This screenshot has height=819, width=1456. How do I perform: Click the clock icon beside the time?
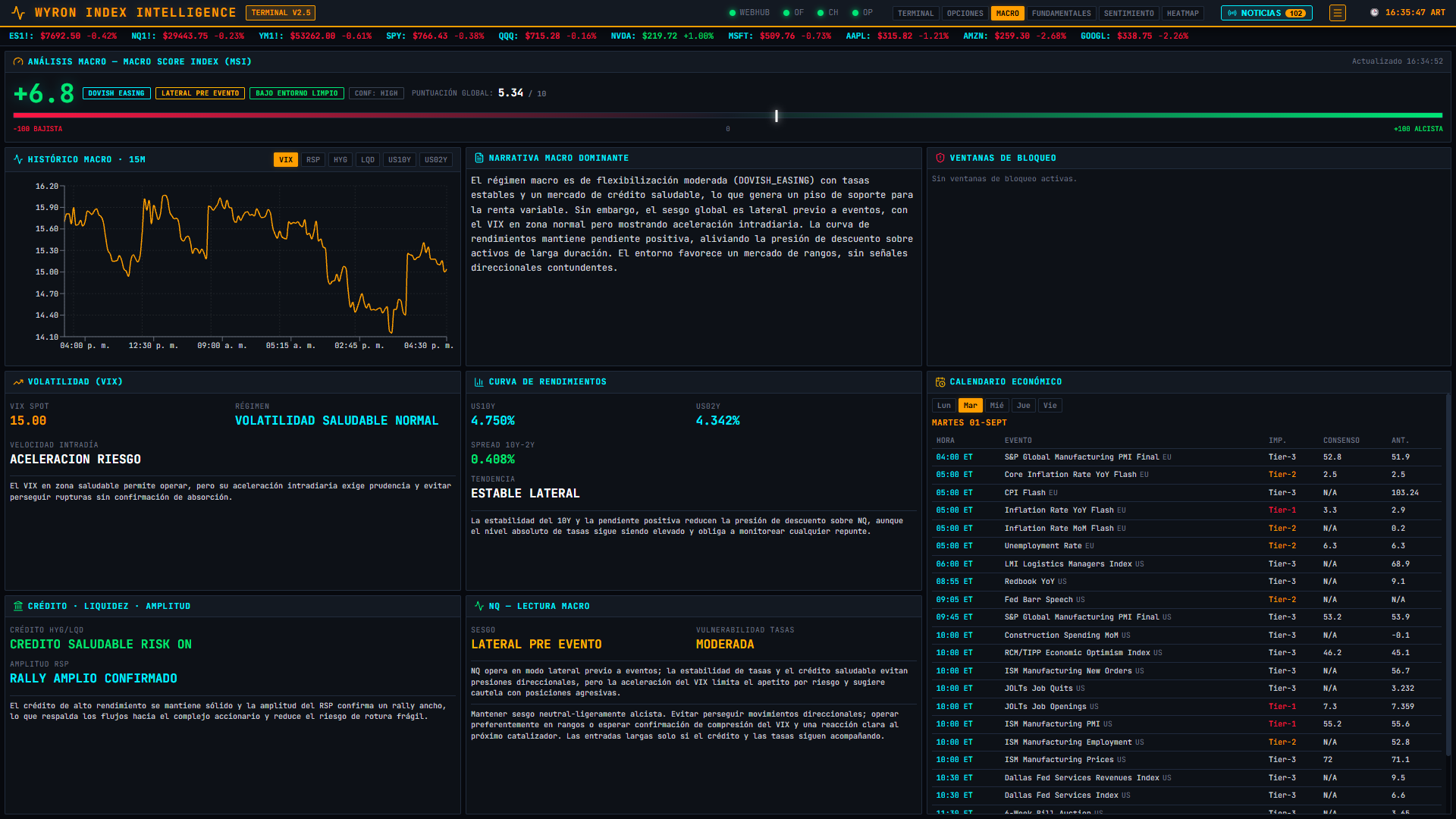[1375, 13]
